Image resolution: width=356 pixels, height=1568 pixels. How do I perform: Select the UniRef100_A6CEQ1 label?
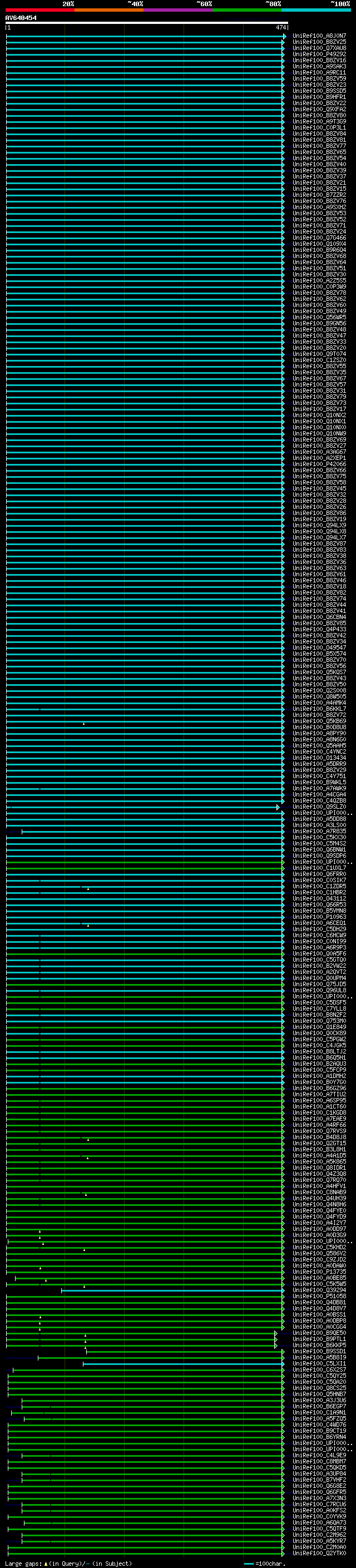click(x=319, y=923)
